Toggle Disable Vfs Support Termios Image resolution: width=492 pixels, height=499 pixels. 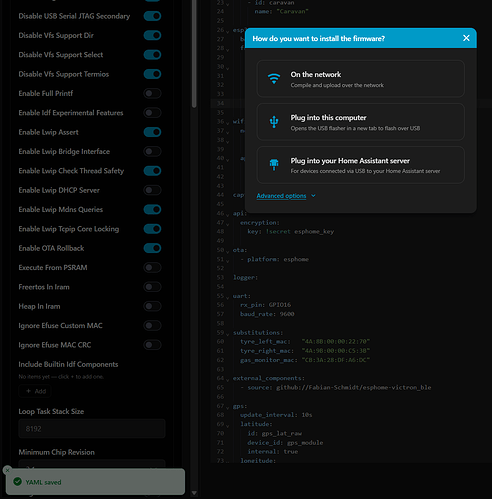(152, 74)
